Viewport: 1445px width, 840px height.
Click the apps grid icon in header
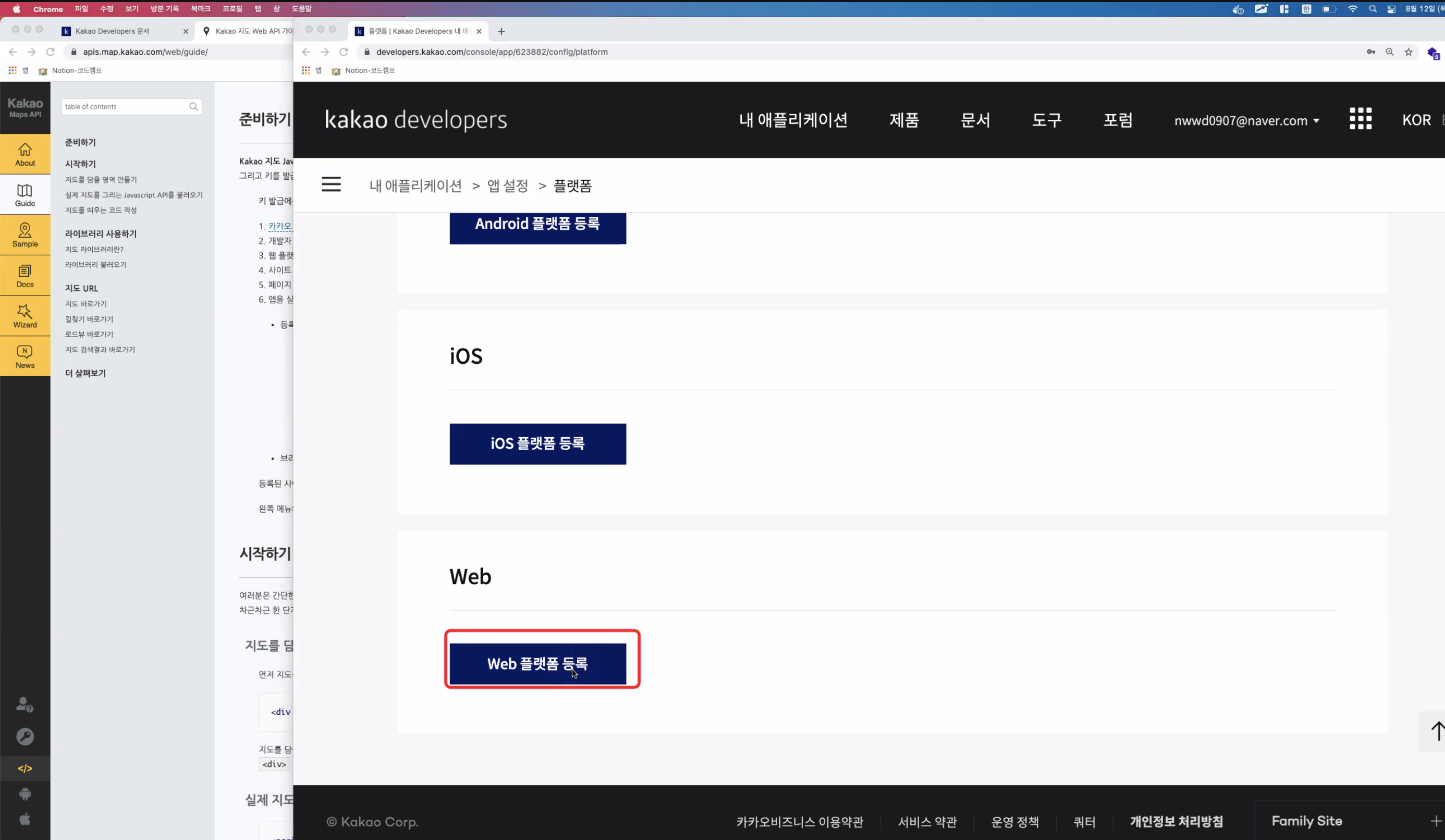[x=1360, y=119]
